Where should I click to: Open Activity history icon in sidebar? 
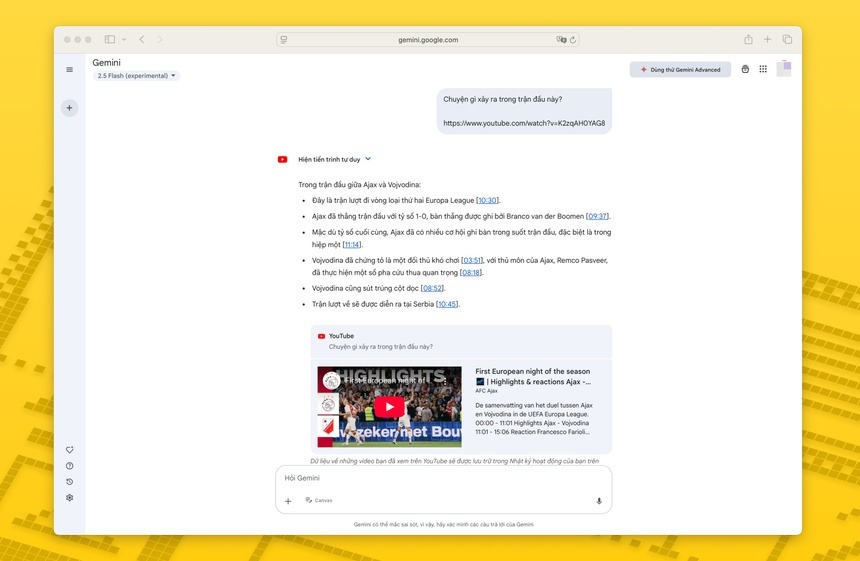(x=70, y=481)
